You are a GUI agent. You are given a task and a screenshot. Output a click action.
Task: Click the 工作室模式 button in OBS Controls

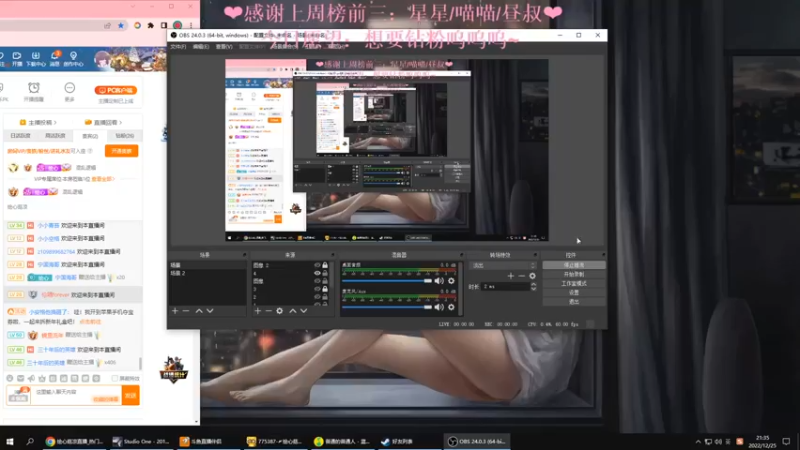click(x=574, y=284)
